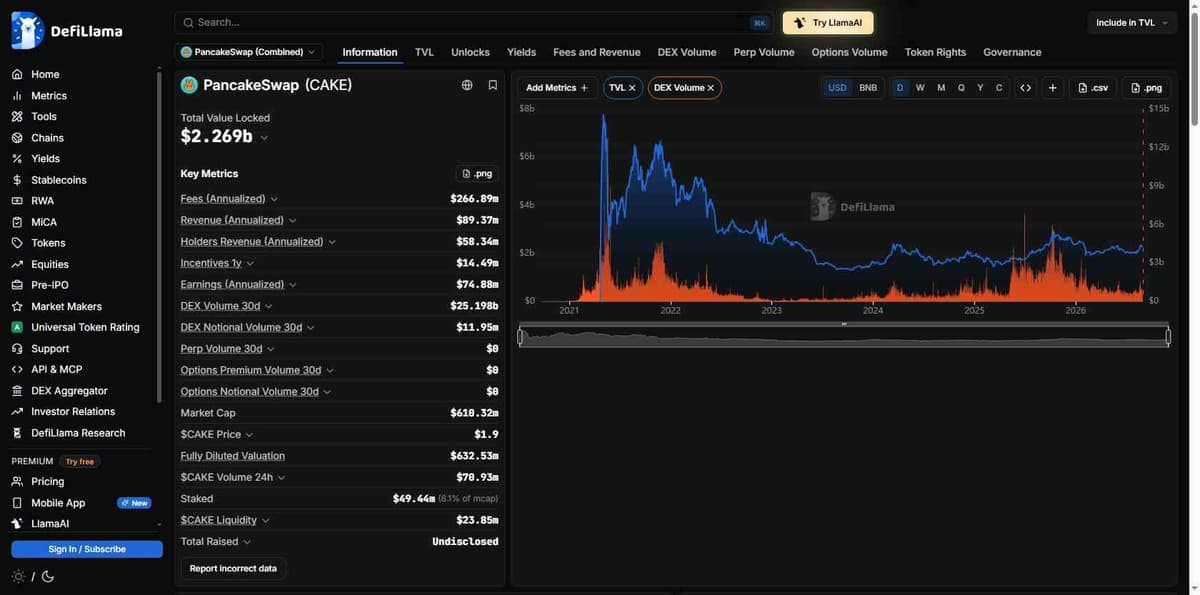Screen dimensions: 1200x595
Task: Open Equities sidebar item
Action: (x=50, y=265)
